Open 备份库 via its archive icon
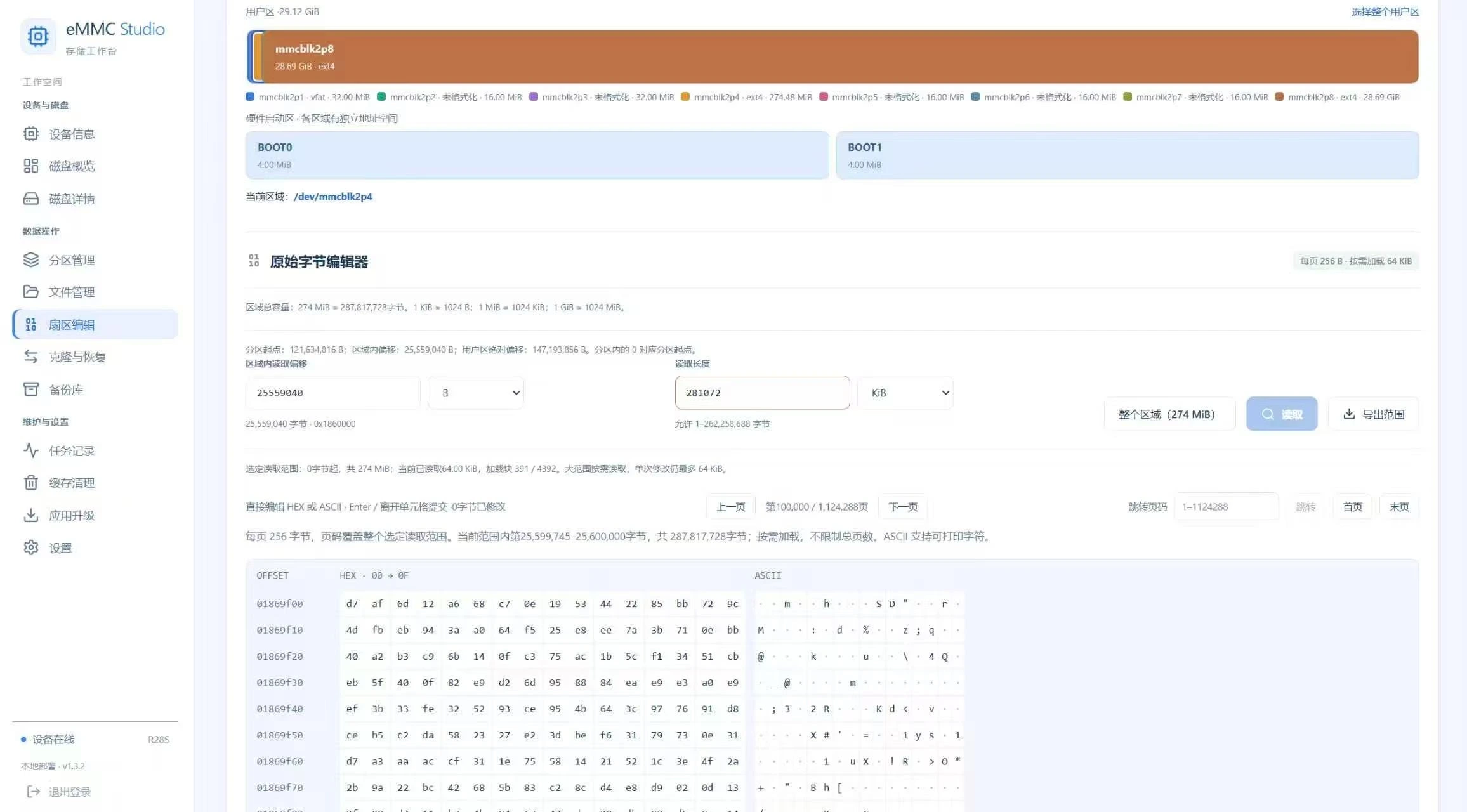This screenshot has height=812, width=1467. point(30,389)
